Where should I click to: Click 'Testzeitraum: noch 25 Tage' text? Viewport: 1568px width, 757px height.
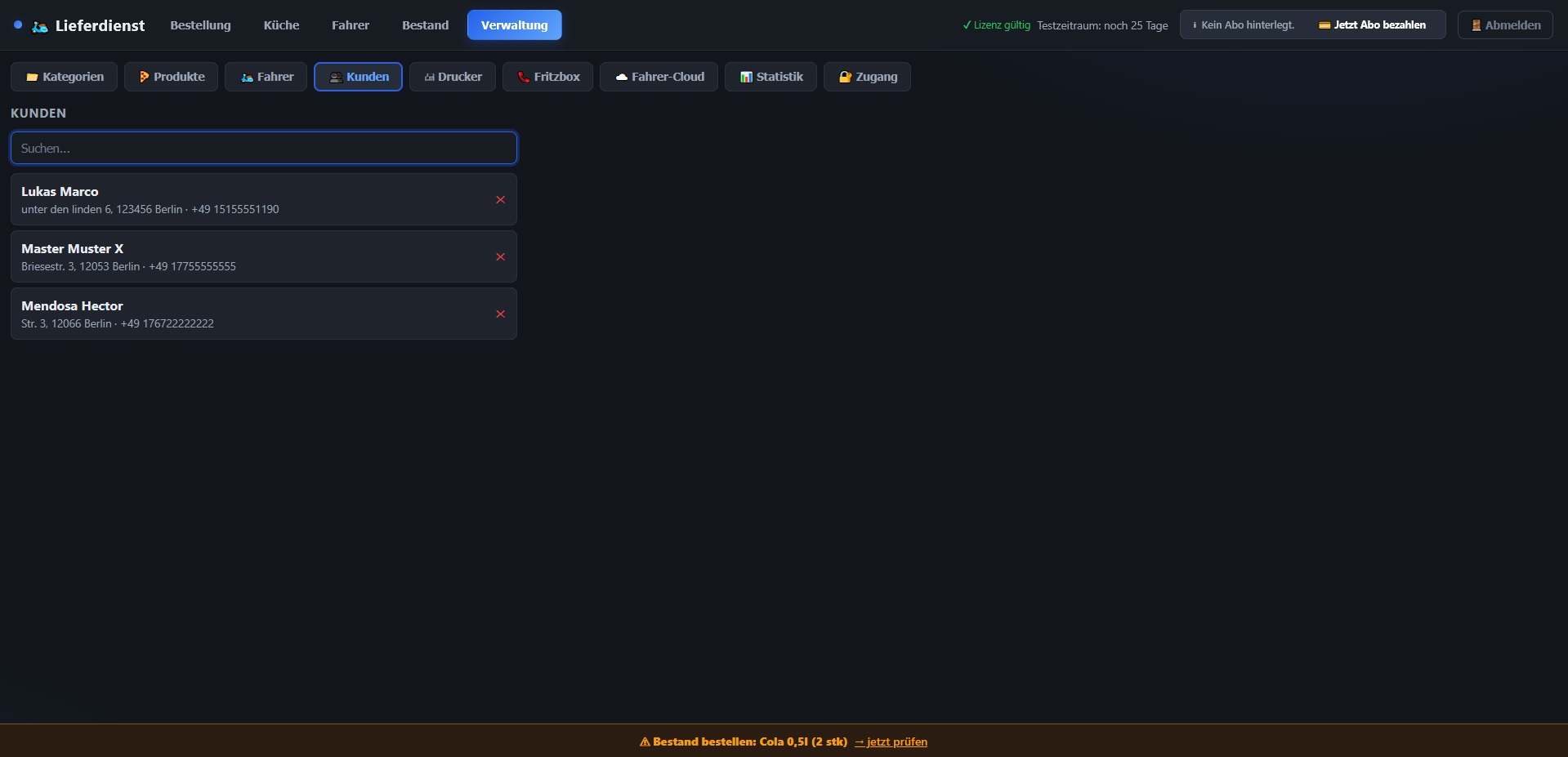coord(1102,25)
